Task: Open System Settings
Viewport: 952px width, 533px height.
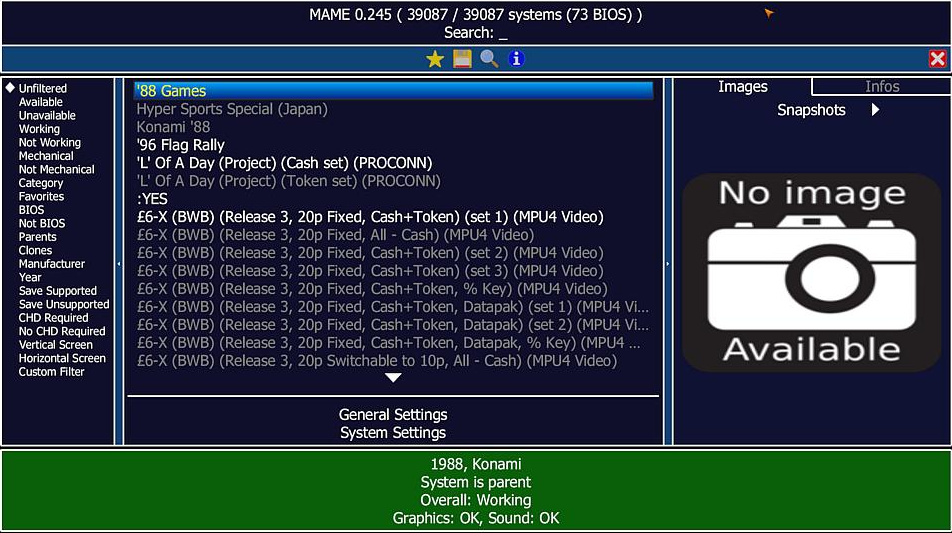Action: pos(393,433)
